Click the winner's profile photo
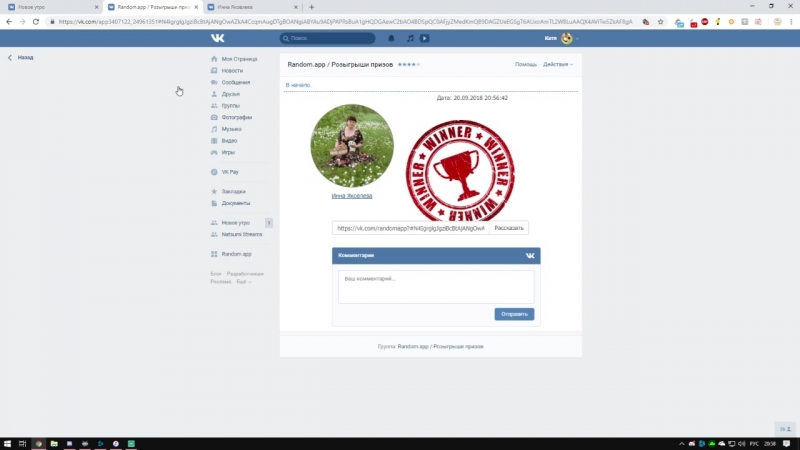The image size is (800, 450). [352, 146]
